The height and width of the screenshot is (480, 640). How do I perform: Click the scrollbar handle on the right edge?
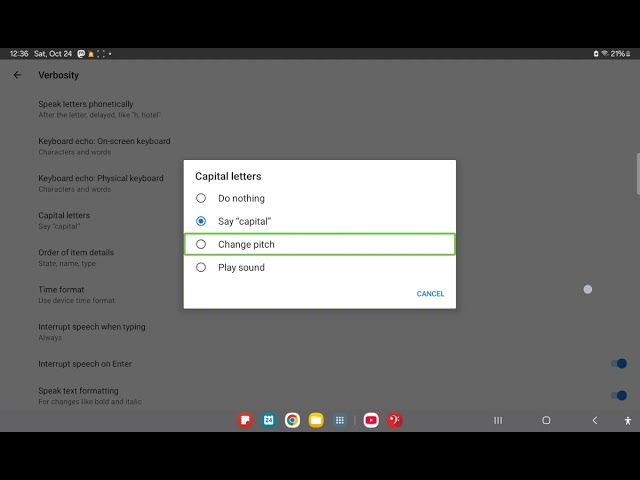(638, 174)
